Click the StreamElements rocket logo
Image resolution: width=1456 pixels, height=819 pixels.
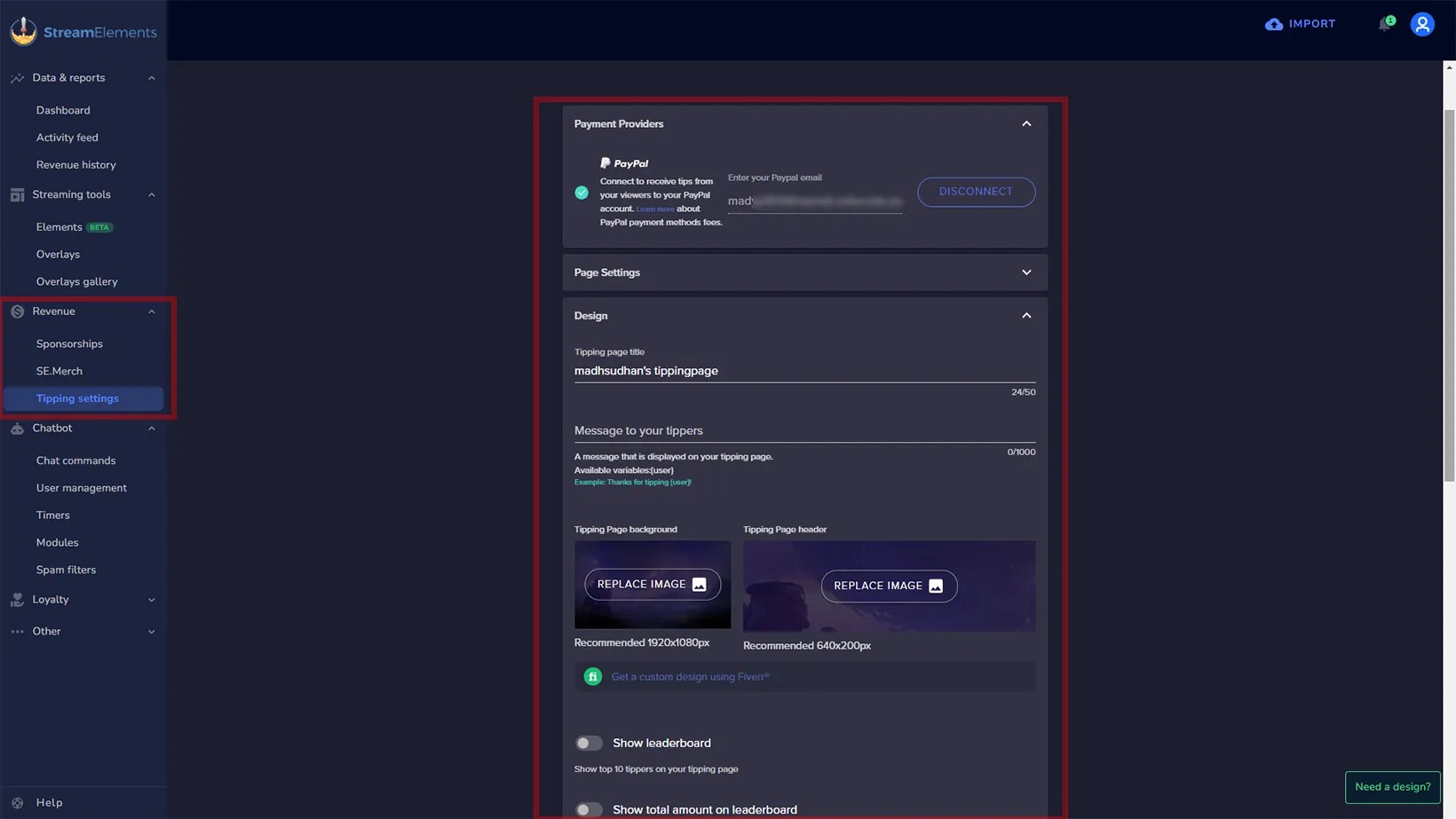tap(23, 29)
